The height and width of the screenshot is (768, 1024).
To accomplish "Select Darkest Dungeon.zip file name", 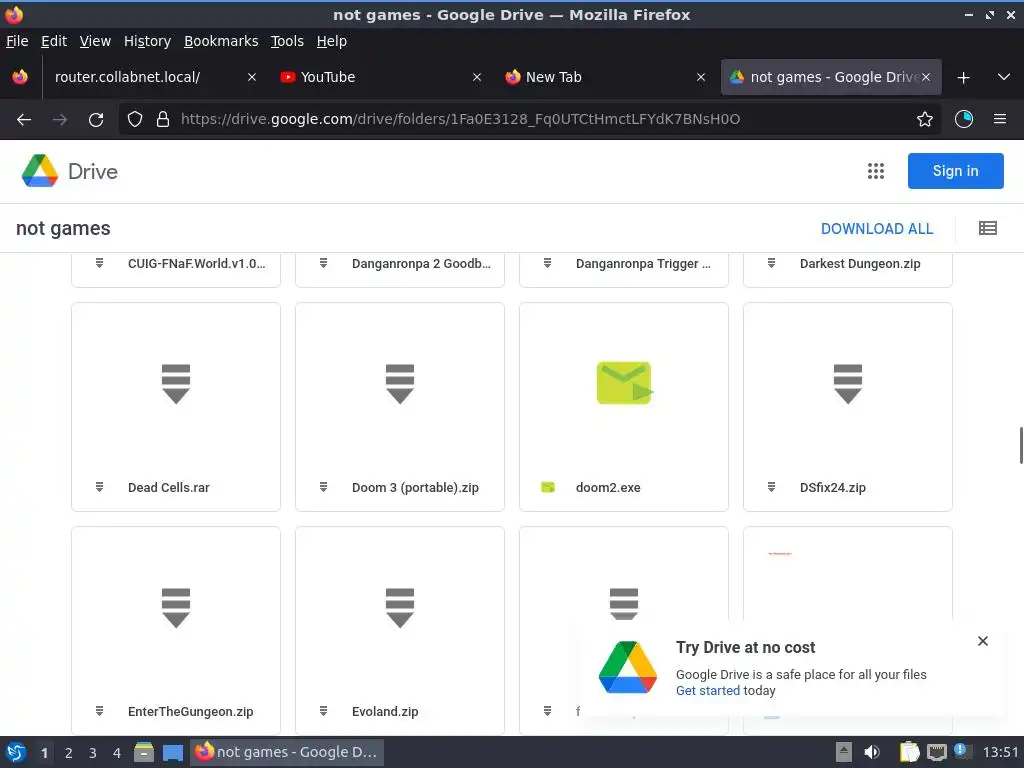I will pyautogui.click(x=860, y=264).
